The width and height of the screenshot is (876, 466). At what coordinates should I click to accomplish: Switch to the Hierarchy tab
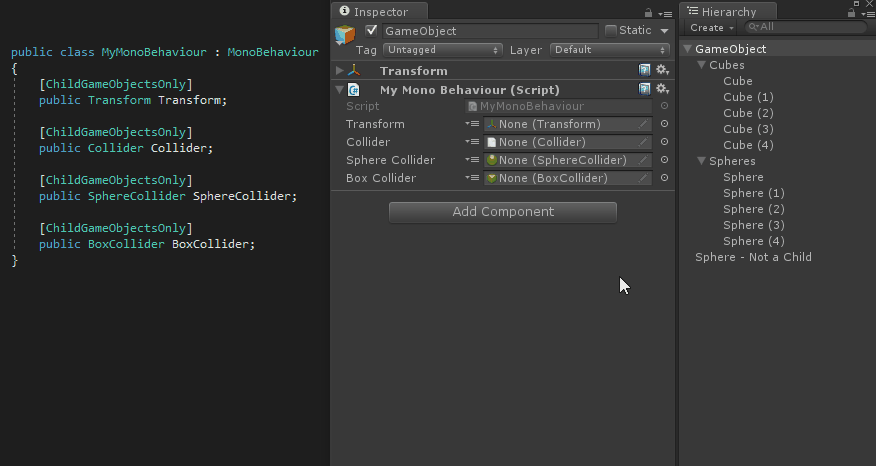[728, 12]
